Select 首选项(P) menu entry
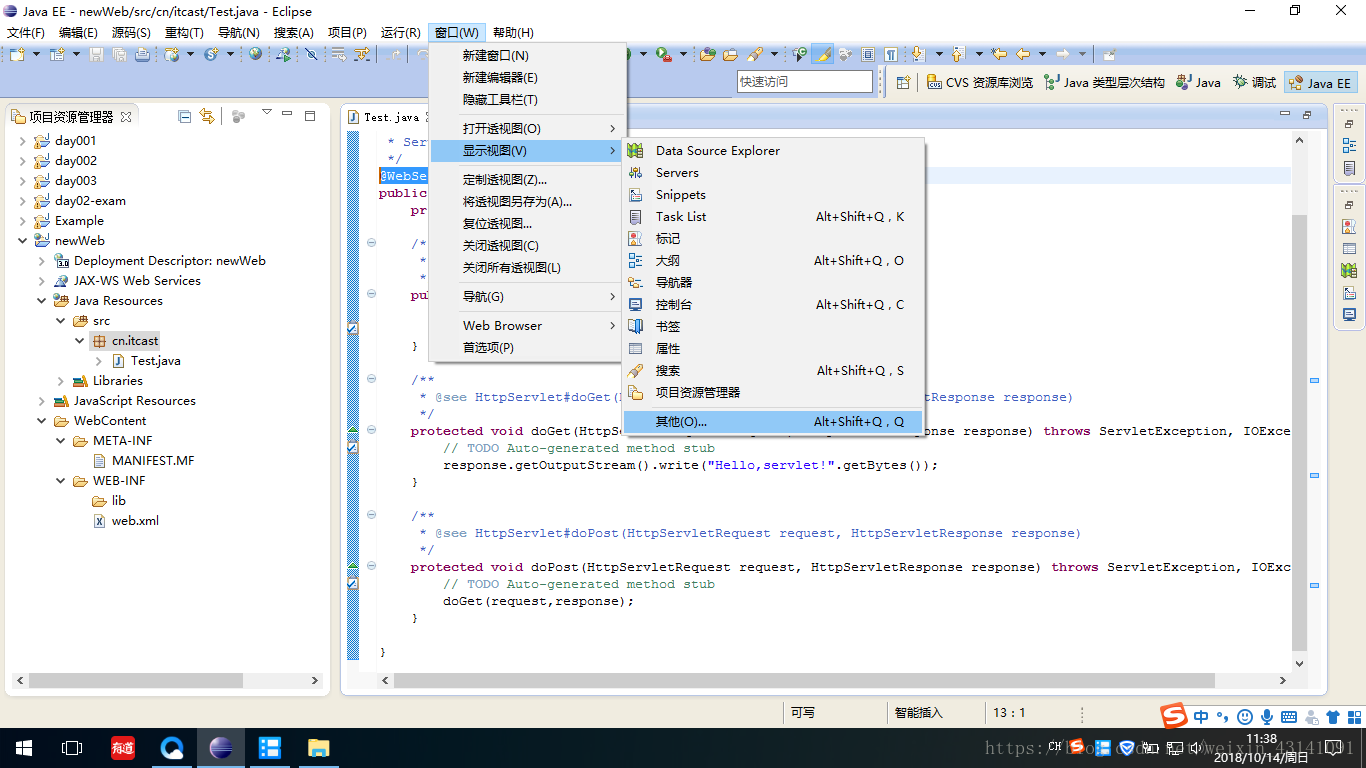The image size is (1366, 768). pos(527,348)
